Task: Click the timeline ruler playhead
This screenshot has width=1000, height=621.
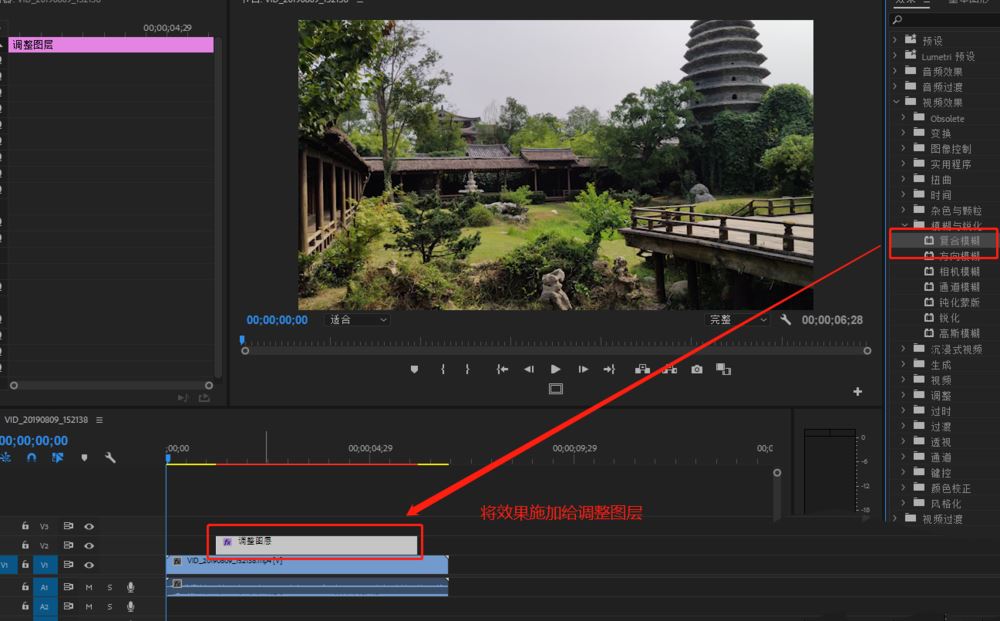Action: point(168,458)
